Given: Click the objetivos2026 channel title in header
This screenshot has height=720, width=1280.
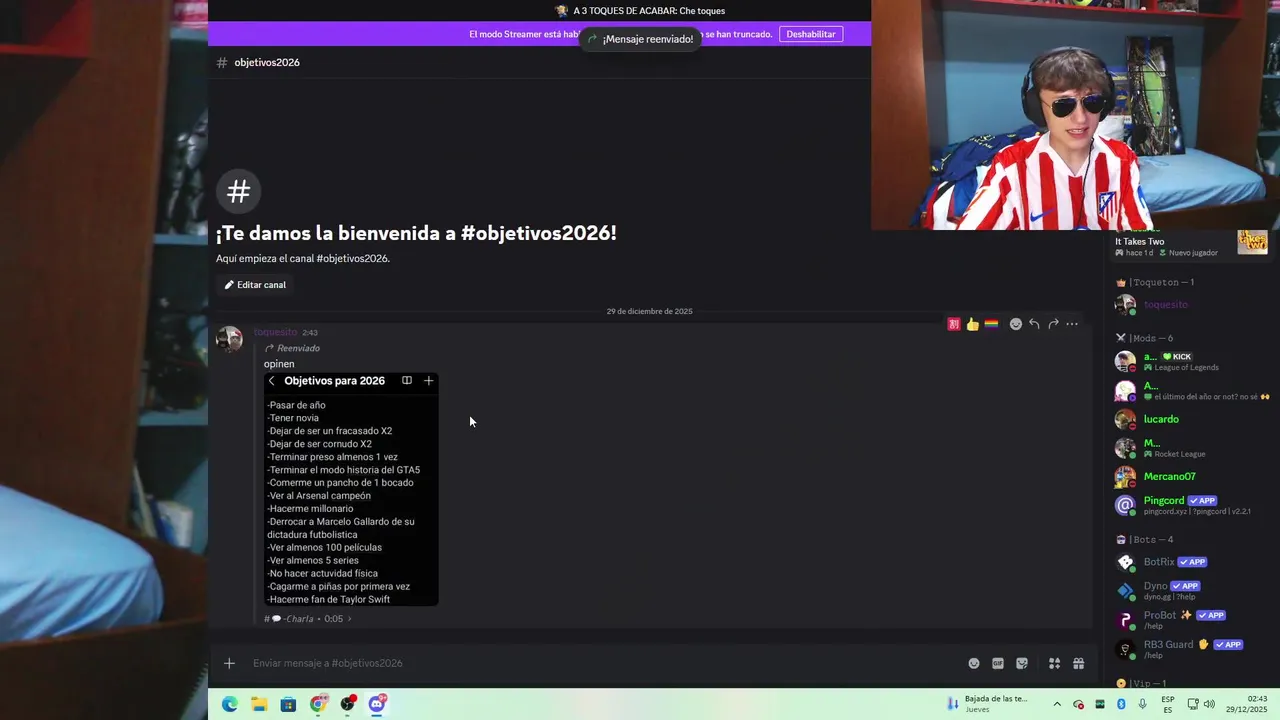Looking at the screenshot, I should pyautogui.click(x=266, y=62).
